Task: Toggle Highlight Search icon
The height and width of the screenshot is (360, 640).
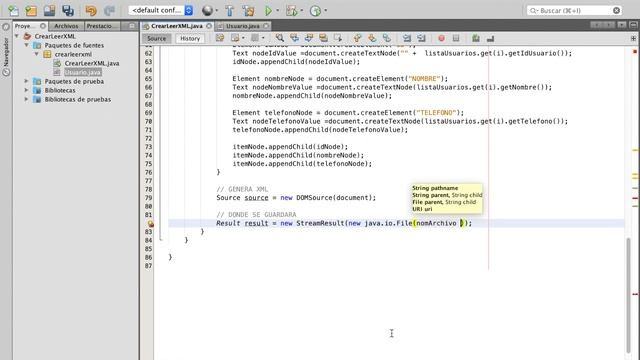Action: [324, 38]
